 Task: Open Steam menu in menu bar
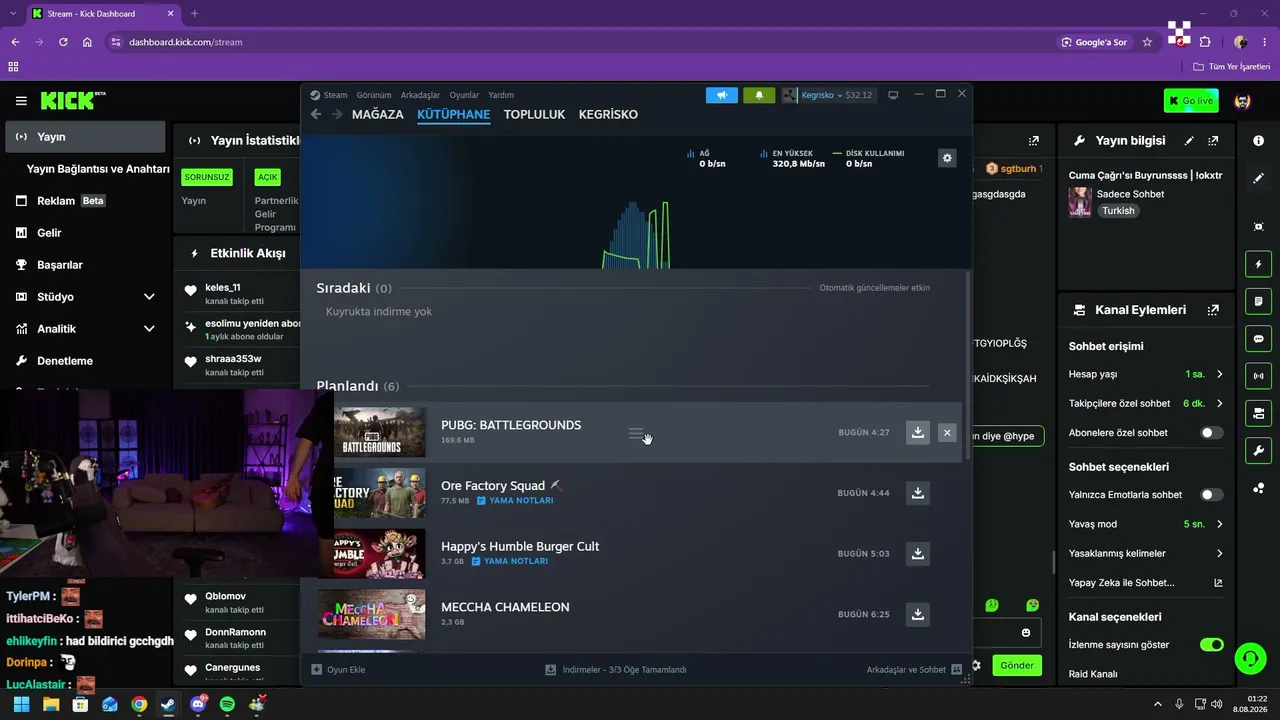[335, 95]
